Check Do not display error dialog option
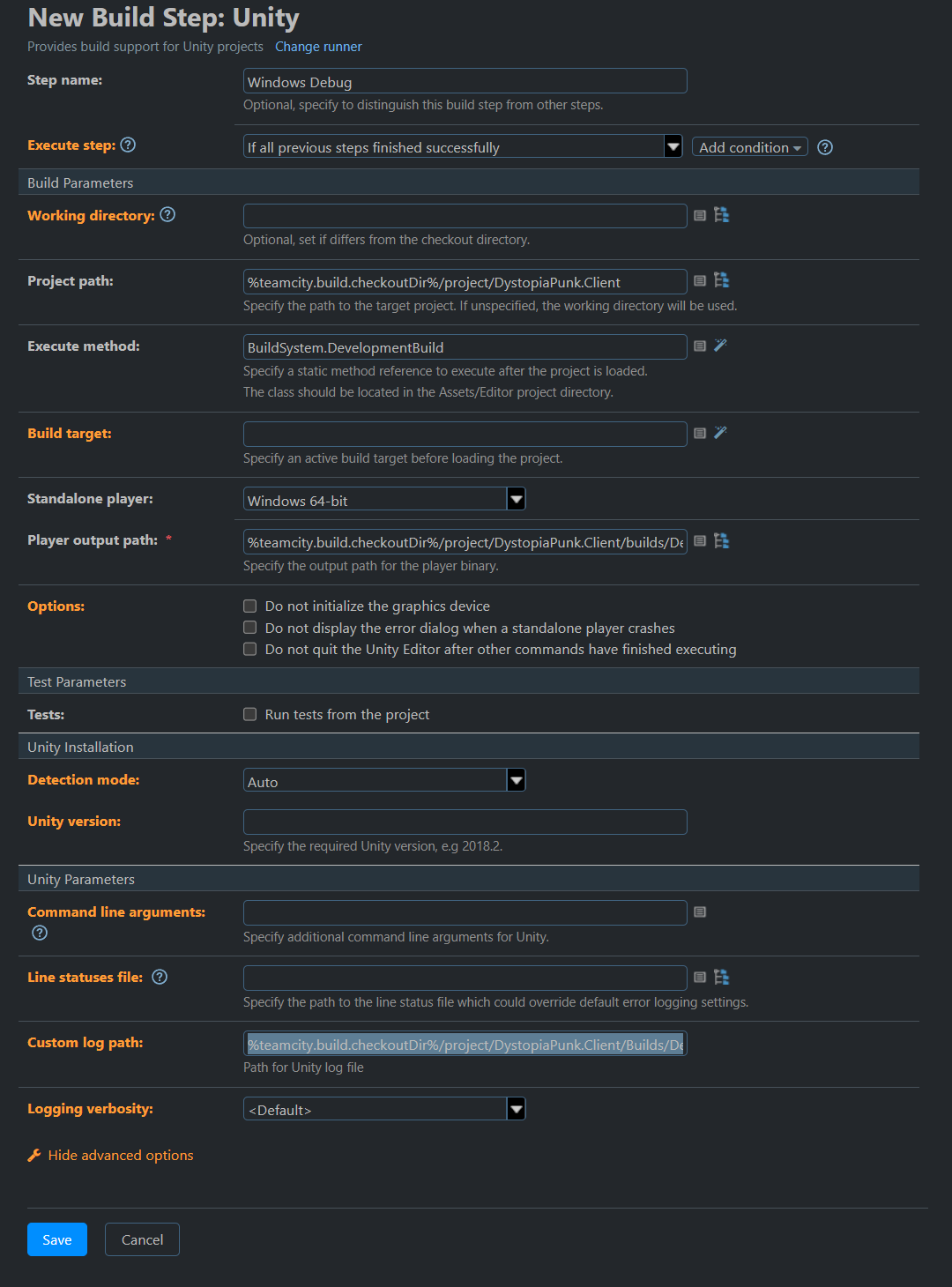952x1287 pixels. point(250,628)
